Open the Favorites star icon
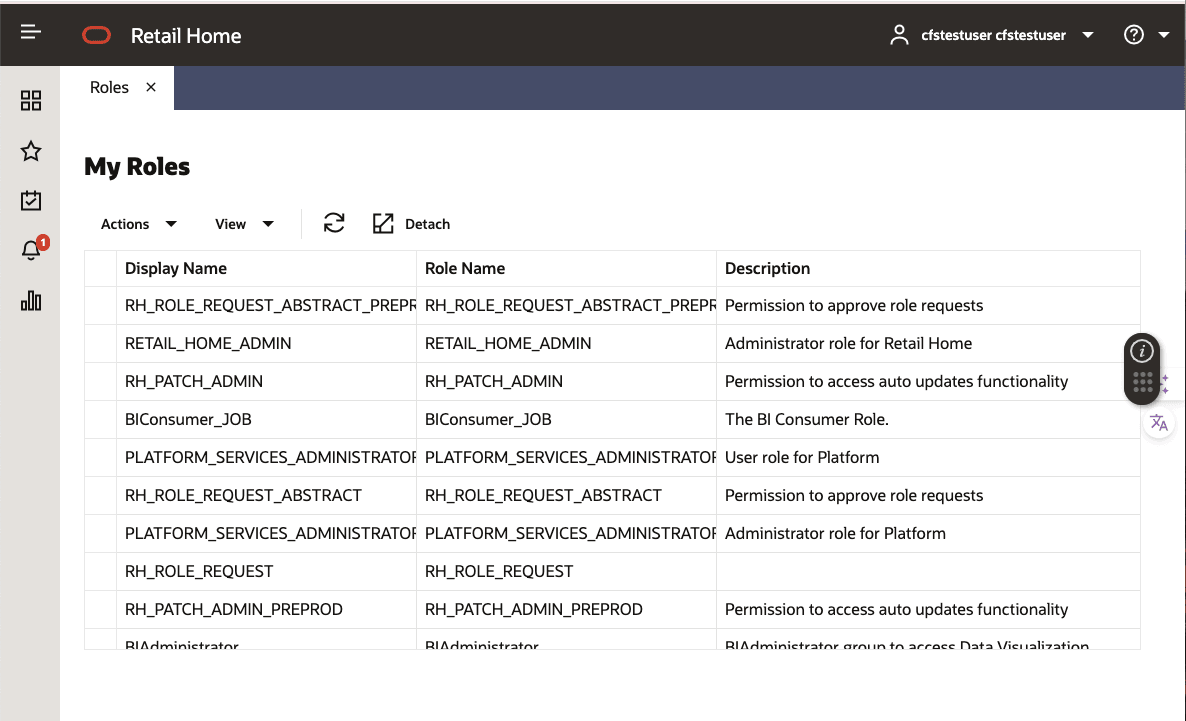 click(x=31, y=151)
